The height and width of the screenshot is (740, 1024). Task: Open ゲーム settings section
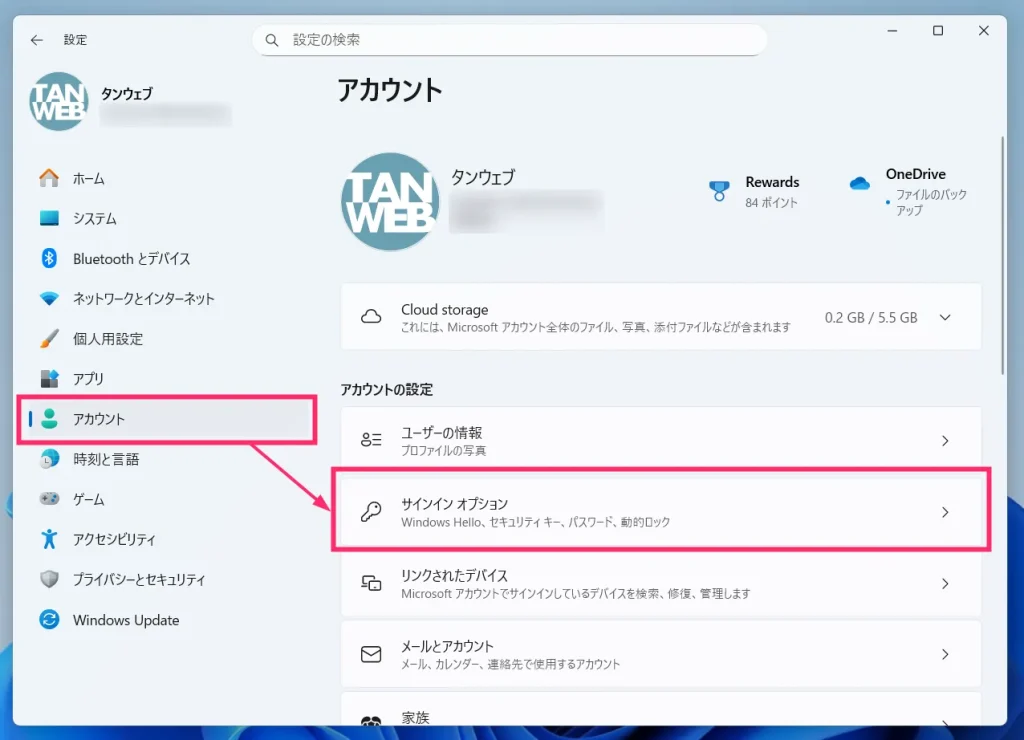[168, 499]
